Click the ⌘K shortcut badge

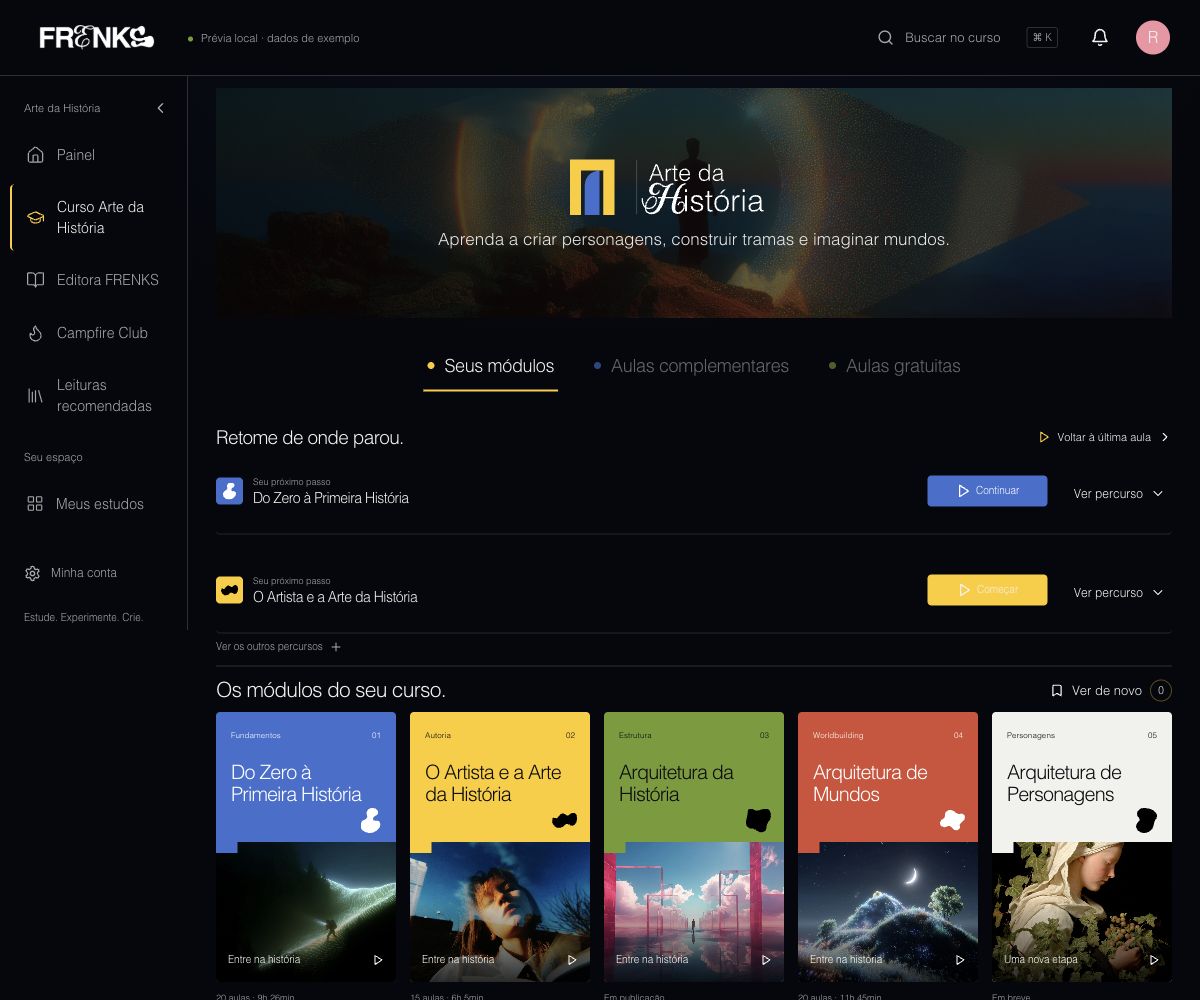tap(1042, 38)
